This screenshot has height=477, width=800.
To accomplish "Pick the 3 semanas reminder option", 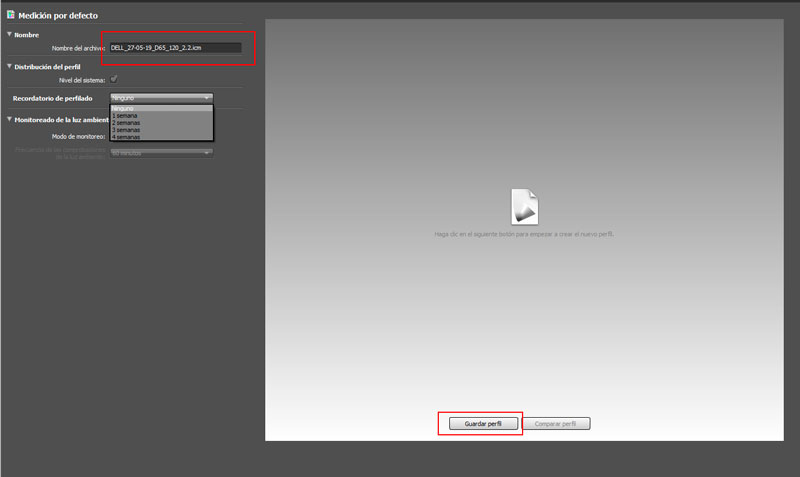I will click(x=126, y=129).
